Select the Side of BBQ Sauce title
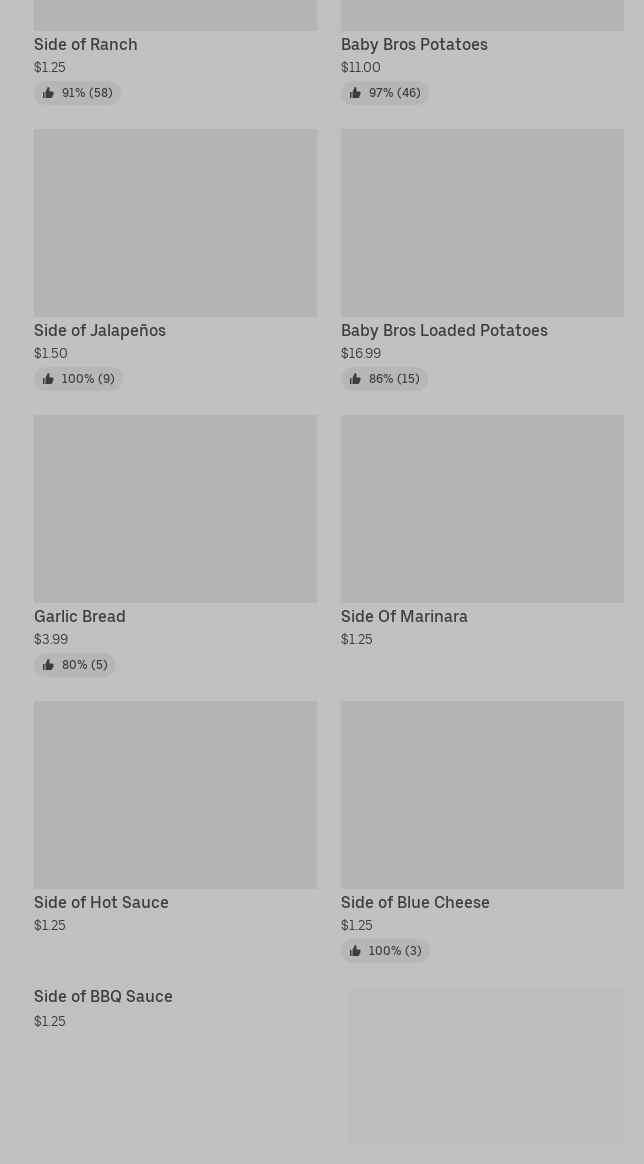This screenshot has width=644, height=1164. click(x=103, y=996)
